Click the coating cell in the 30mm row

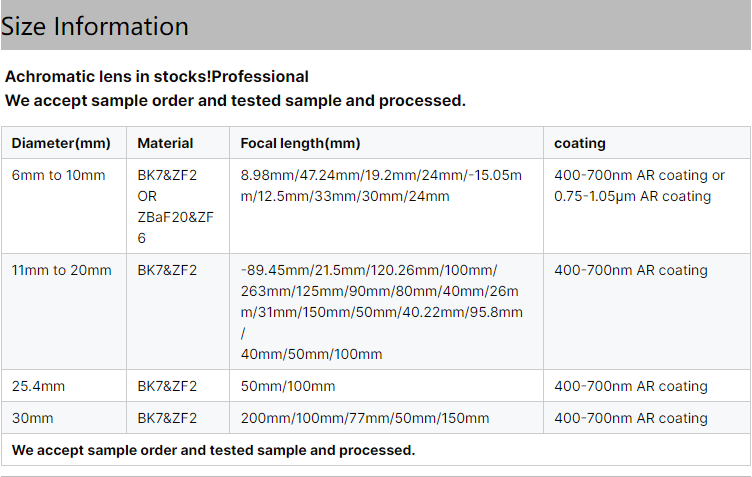[x=630, y=418]
